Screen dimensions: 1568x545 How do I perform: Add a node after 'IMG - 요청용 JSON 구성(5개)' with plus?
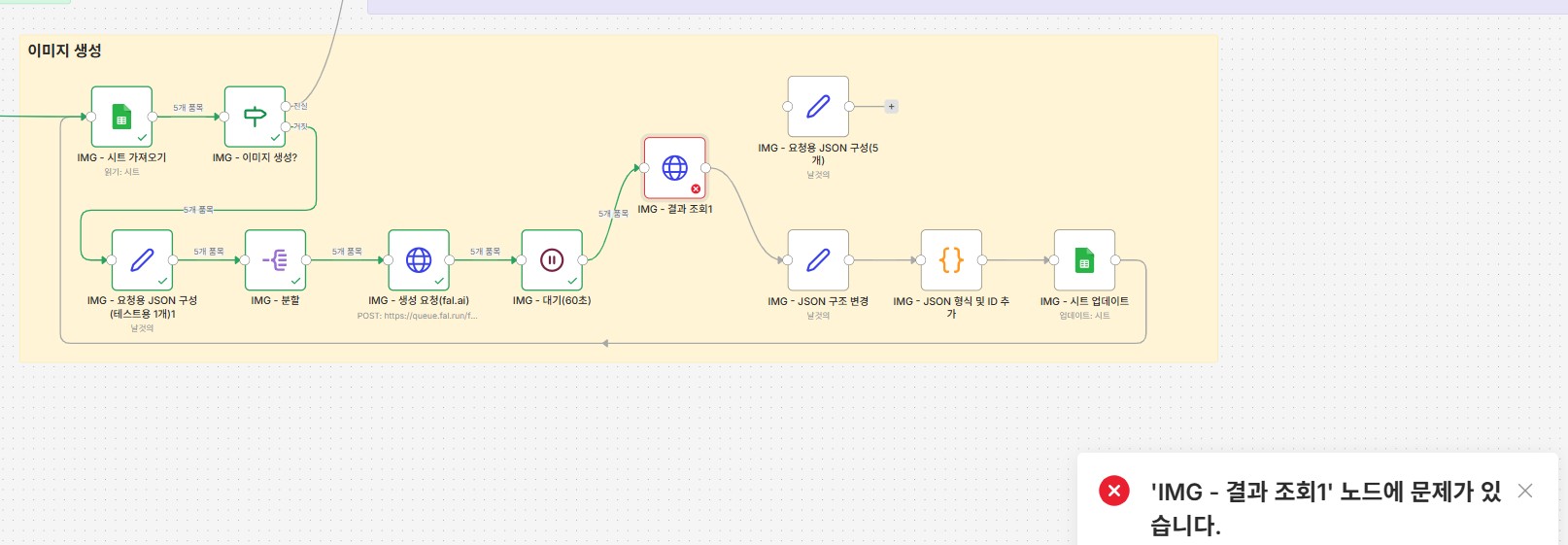(892, 107)
